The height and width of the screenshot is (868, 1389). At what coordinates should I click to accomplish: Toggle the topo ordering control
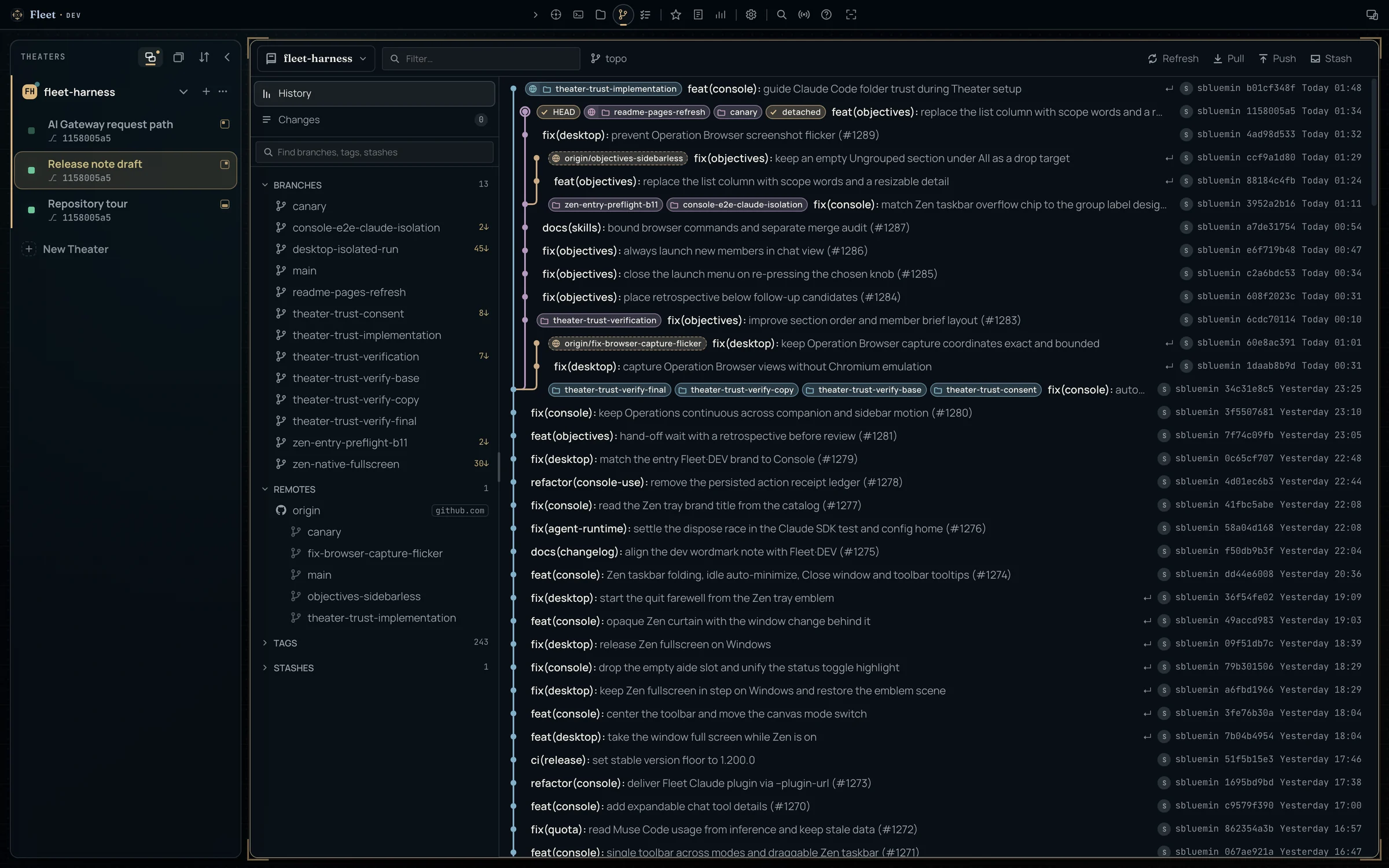tap(609, 58)
